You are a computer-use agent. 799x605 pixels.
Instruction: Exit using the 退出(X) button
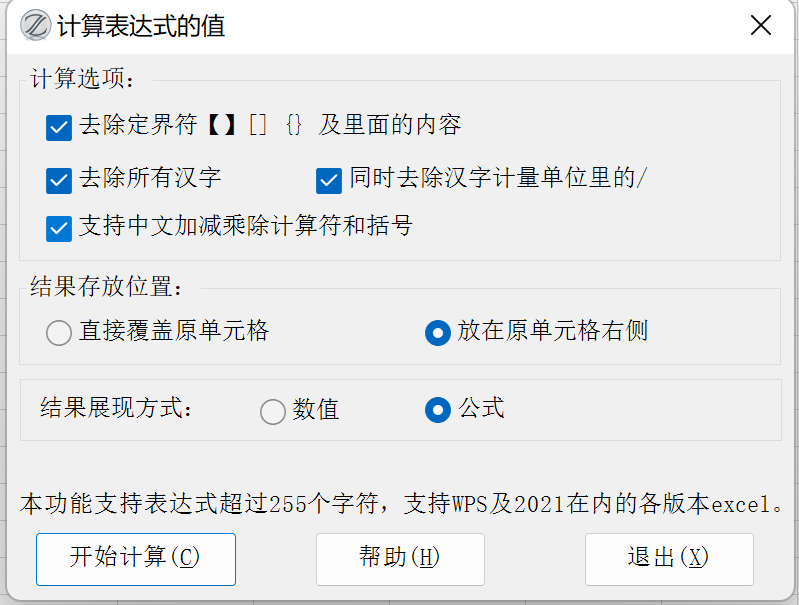pos(668,558)
